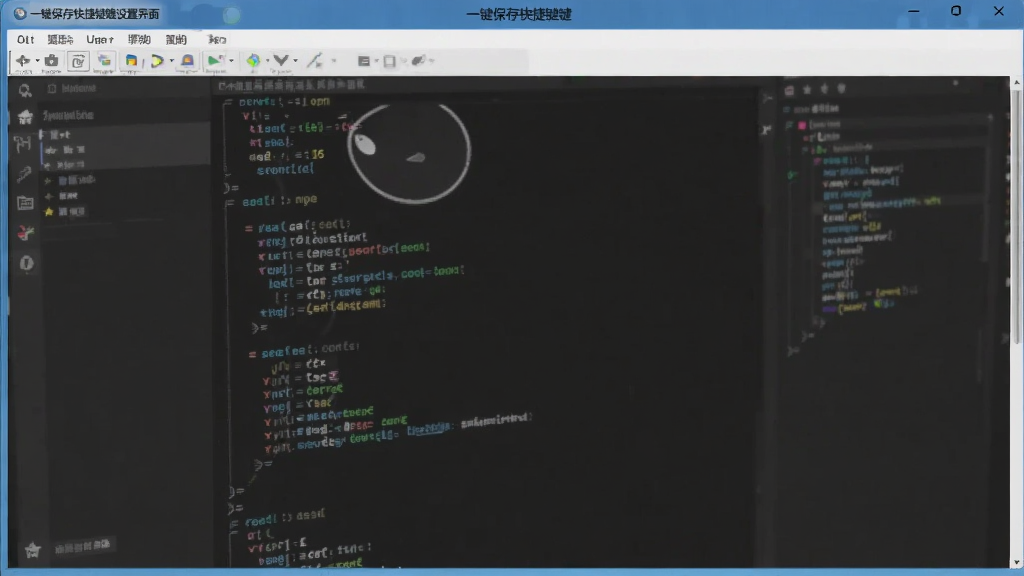This screenshot has height=576, width=1024.
Task: Click the scroll up arrow on right scrollbar
Action: click(x=1016, y=83)
